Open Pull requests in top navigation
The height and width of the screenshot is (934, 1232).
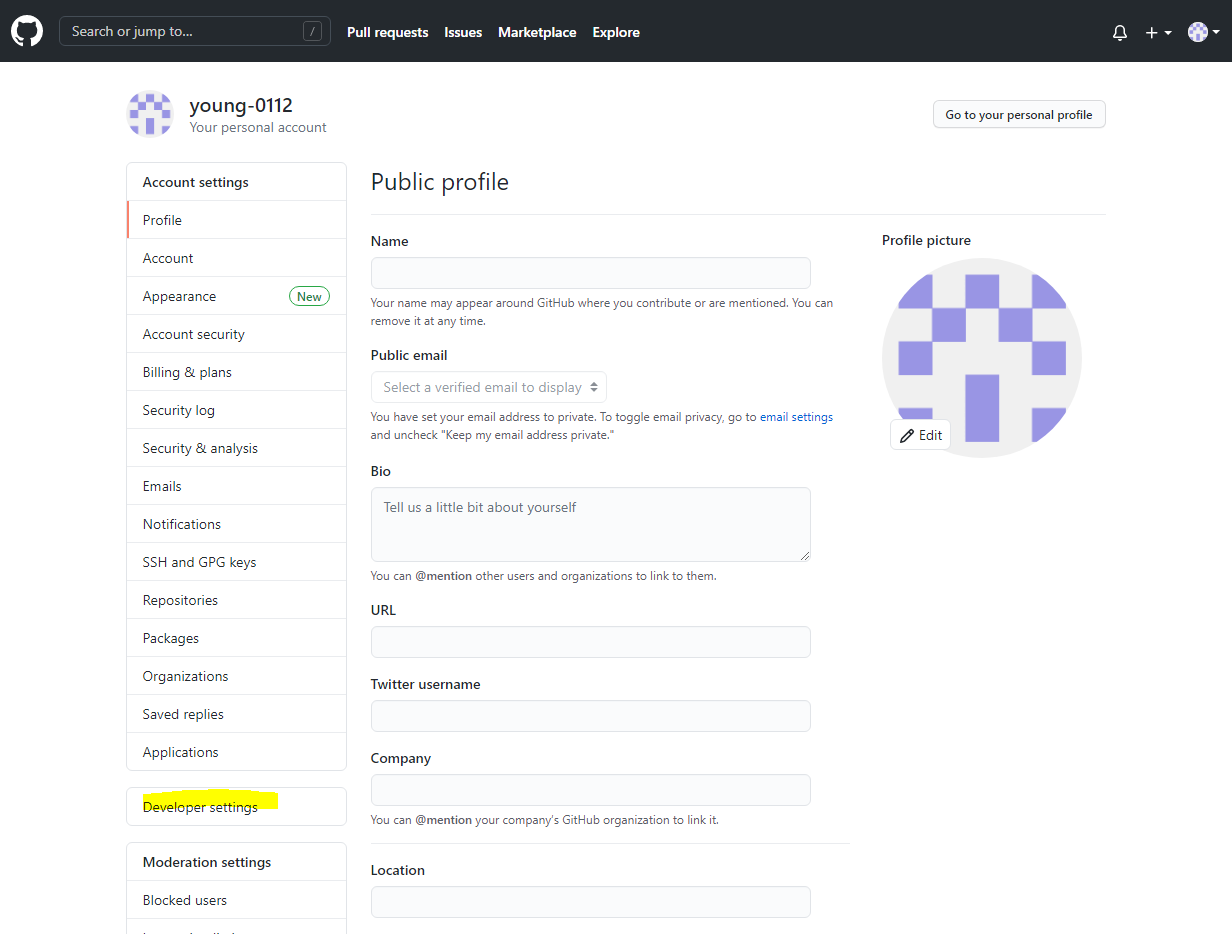pos(387,32)
